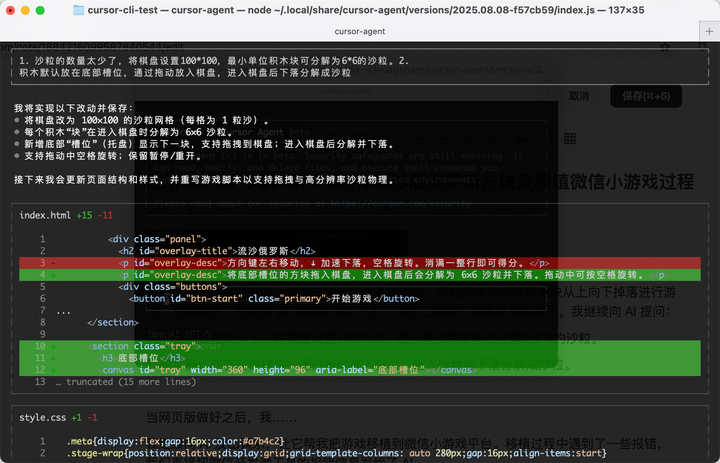Click the added h3 底部槽位 line
Viewport: 720px width, 463px height.
(x=360, y=358)
